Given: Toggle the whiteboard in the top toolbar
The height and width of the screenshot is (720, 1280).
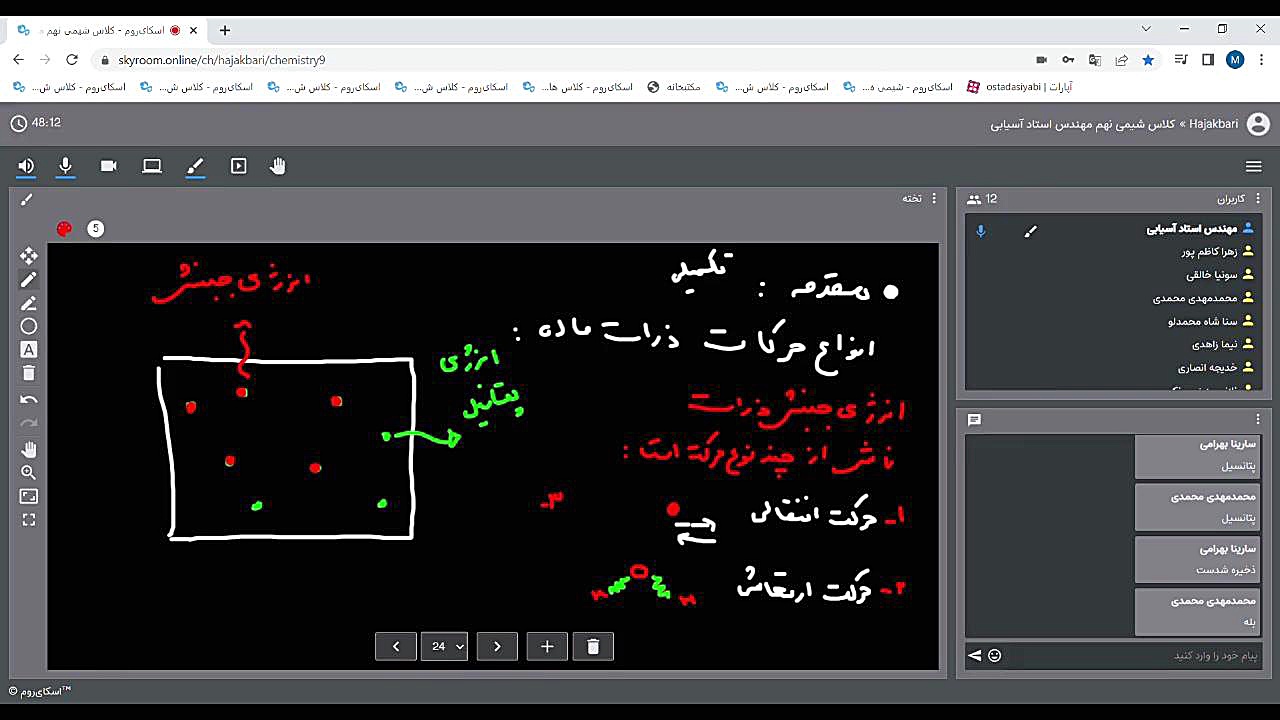Looking at the screenshot, I should (195, 166).
